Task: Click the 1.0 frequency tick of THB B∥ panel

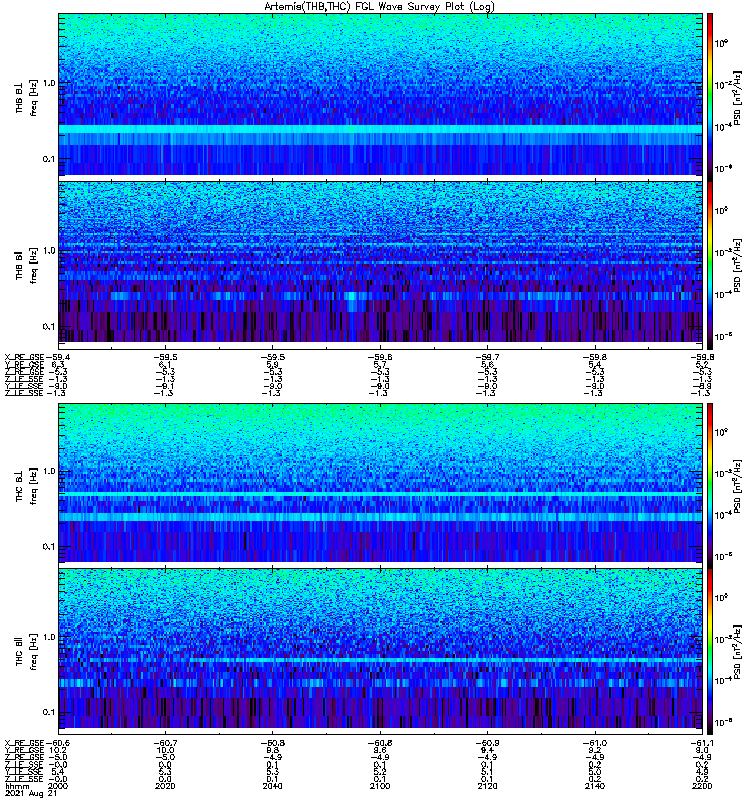Action: click(x=49, y=251)
